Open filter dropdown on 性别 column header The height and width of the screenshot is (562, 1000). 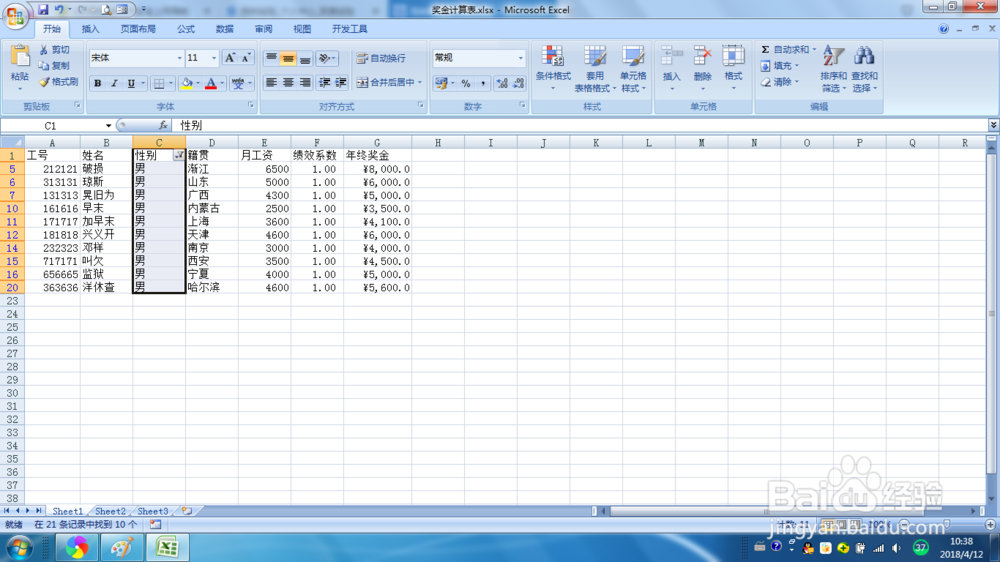(x=179, y=155)
